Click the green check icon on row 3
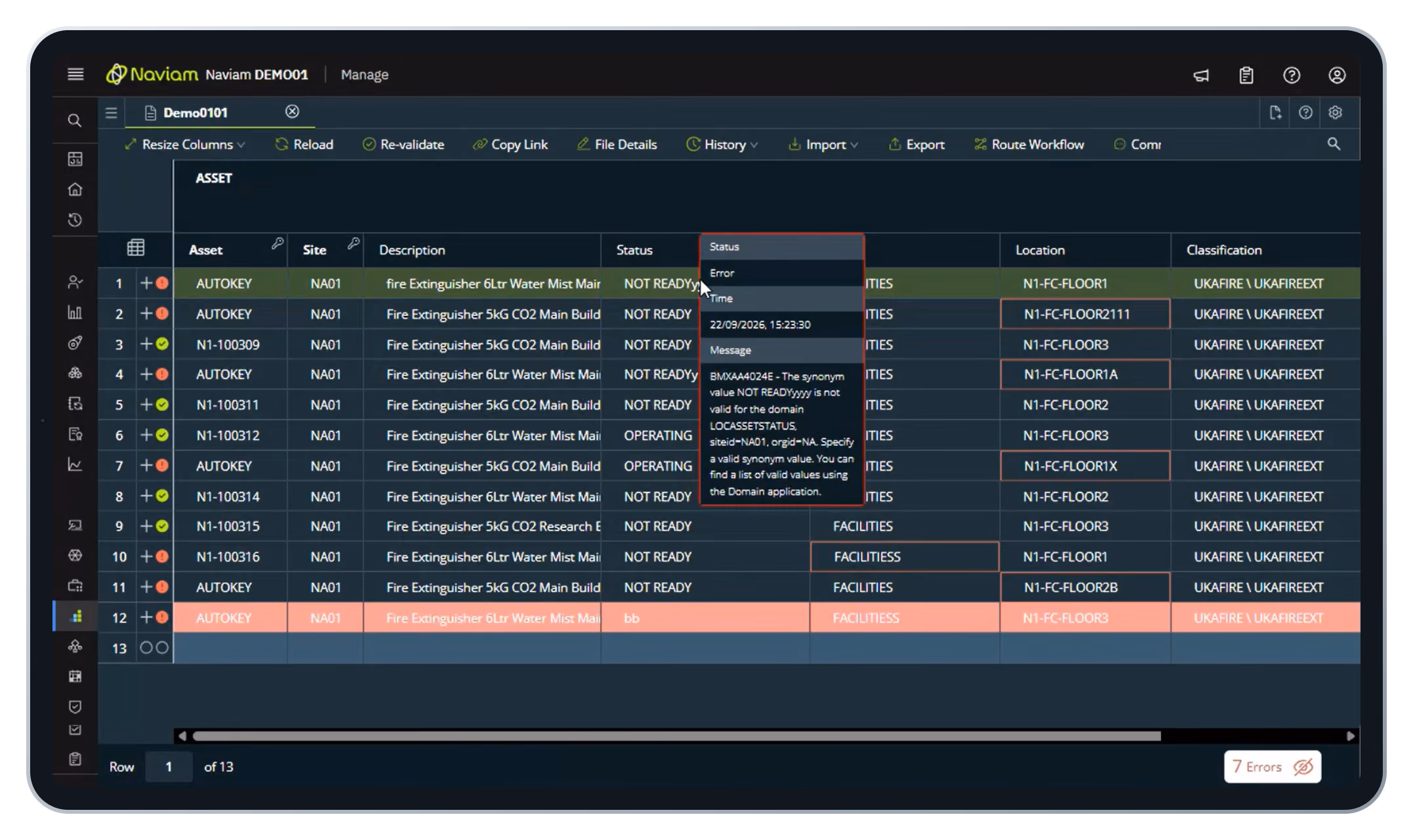The height and width of the screenshot is (840, 1413). (x=162, y=344)
